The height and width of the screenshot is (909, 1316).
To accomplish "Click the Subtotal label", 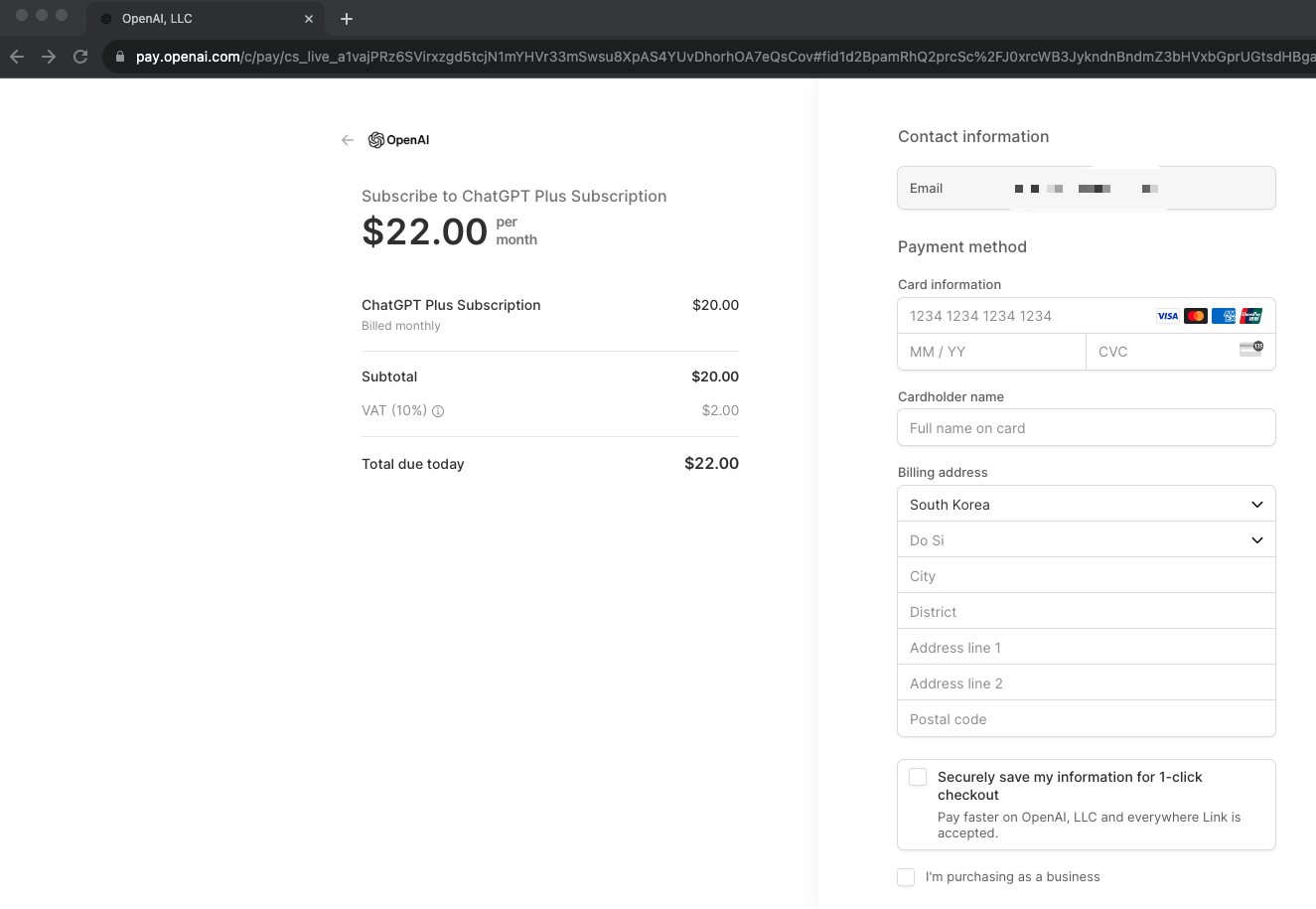I will tap(389, 377).
